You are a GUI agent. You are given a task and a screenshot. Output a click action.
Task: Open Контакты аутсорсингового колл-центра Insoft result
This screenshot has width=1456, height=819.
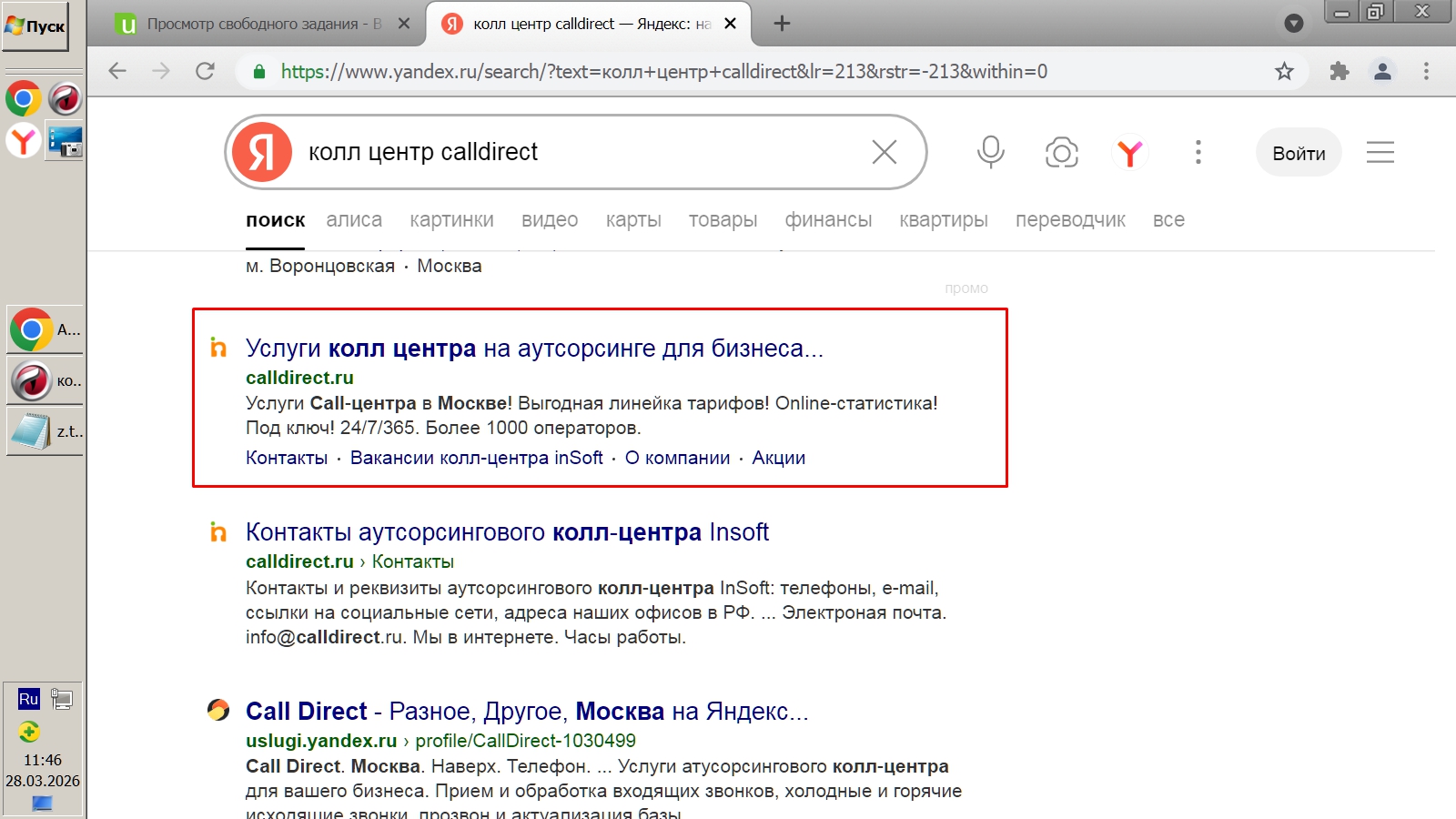click(x=508, y=532)
